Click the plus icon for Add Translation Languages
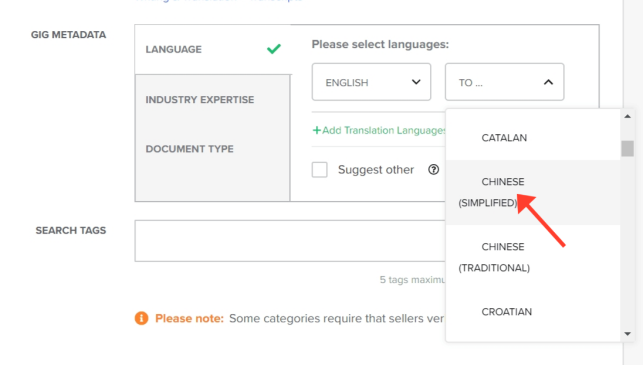Viewport: 643px width, 365px height. 317,130
